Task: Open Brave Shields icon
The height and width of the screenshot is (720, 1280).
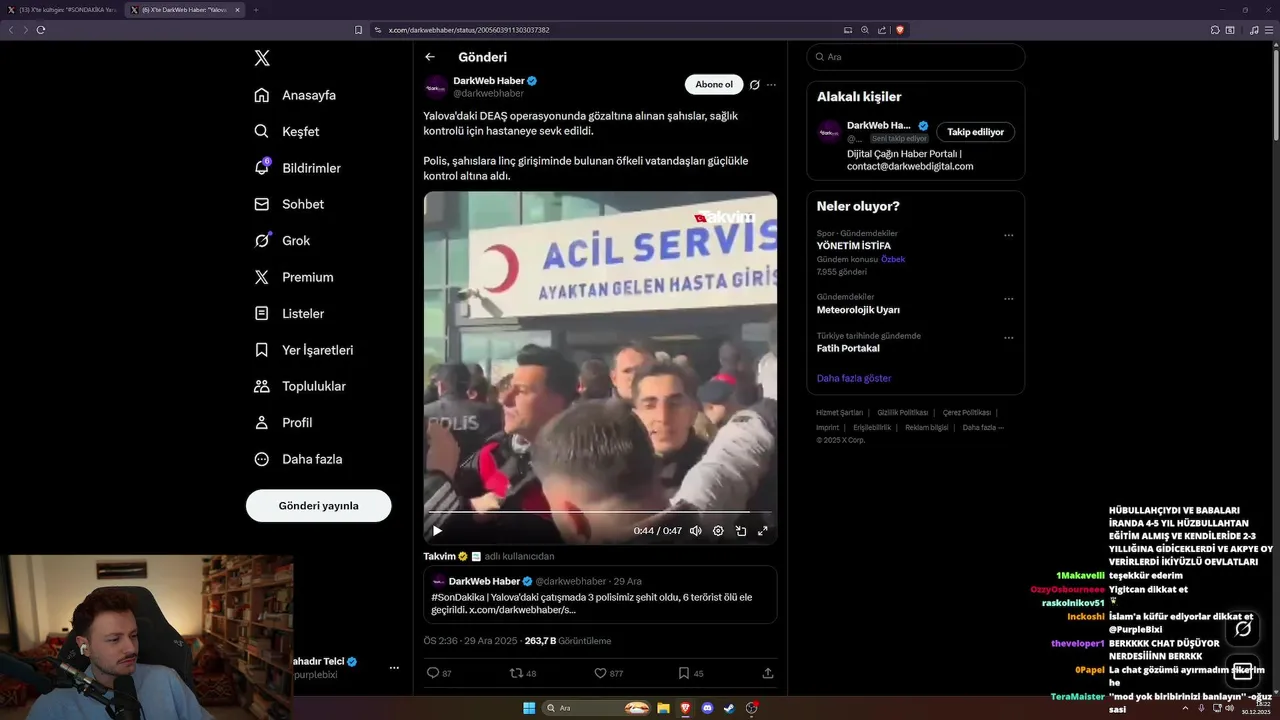Action: [x=900, y=30]
